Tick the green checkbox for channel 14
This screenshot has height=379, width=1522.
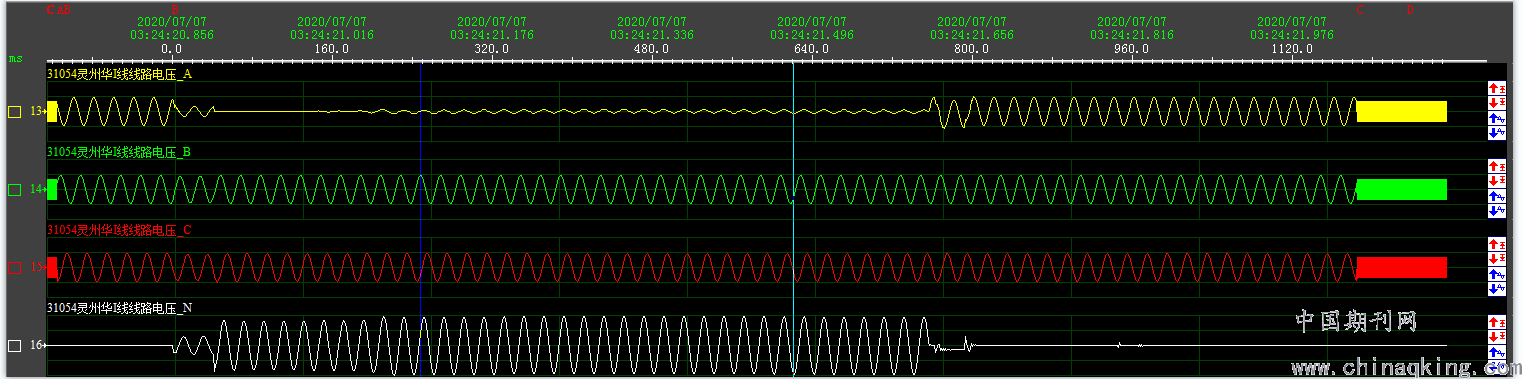(14, 189)
